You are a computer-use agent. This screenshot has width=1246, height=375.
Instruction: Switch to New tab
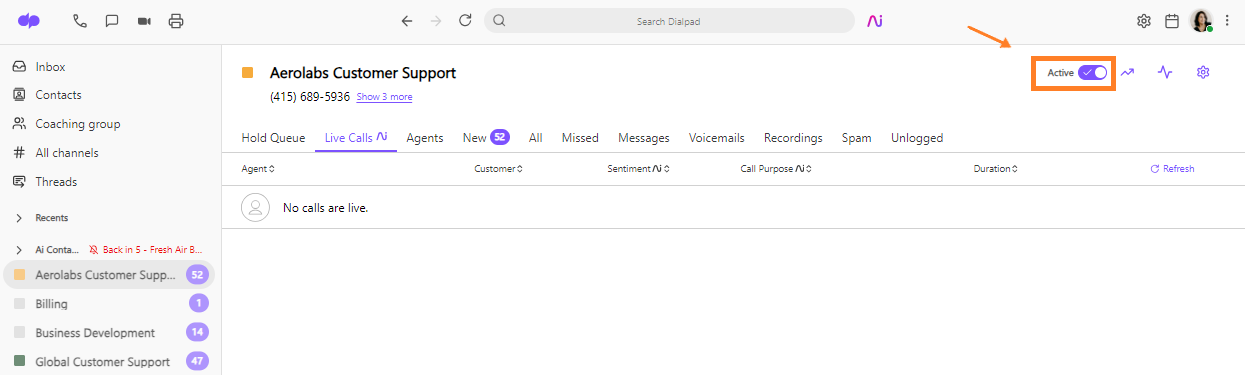pos(486,138)
